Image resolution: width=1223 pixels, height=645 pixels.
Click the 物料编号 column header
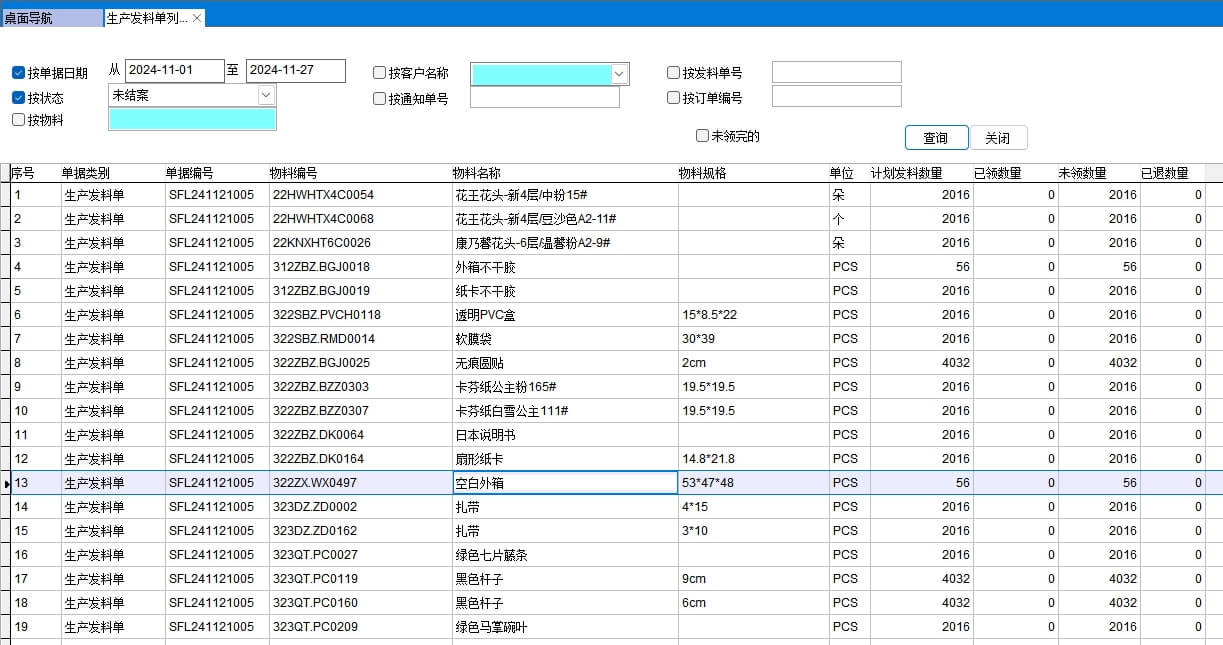tap(294, 173)
